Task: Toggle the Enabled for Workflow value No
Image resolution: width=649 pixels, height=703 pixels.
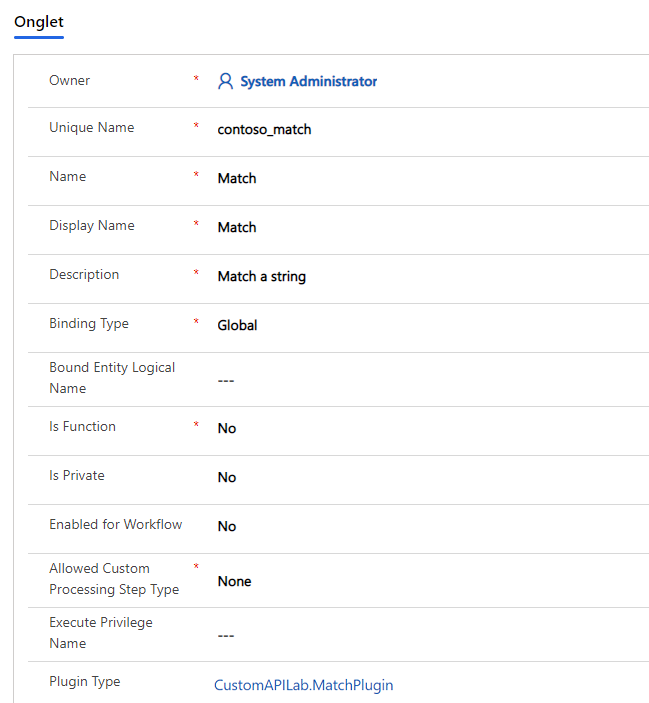Action: [x=227, y=526]
